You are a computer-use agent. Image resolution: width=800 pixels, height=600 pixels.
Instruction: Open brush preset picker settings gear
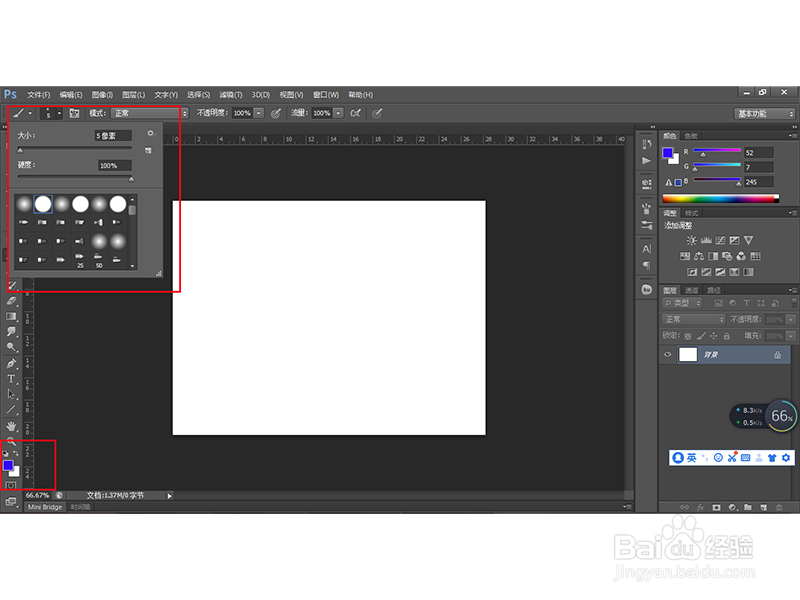coord(151,133)
